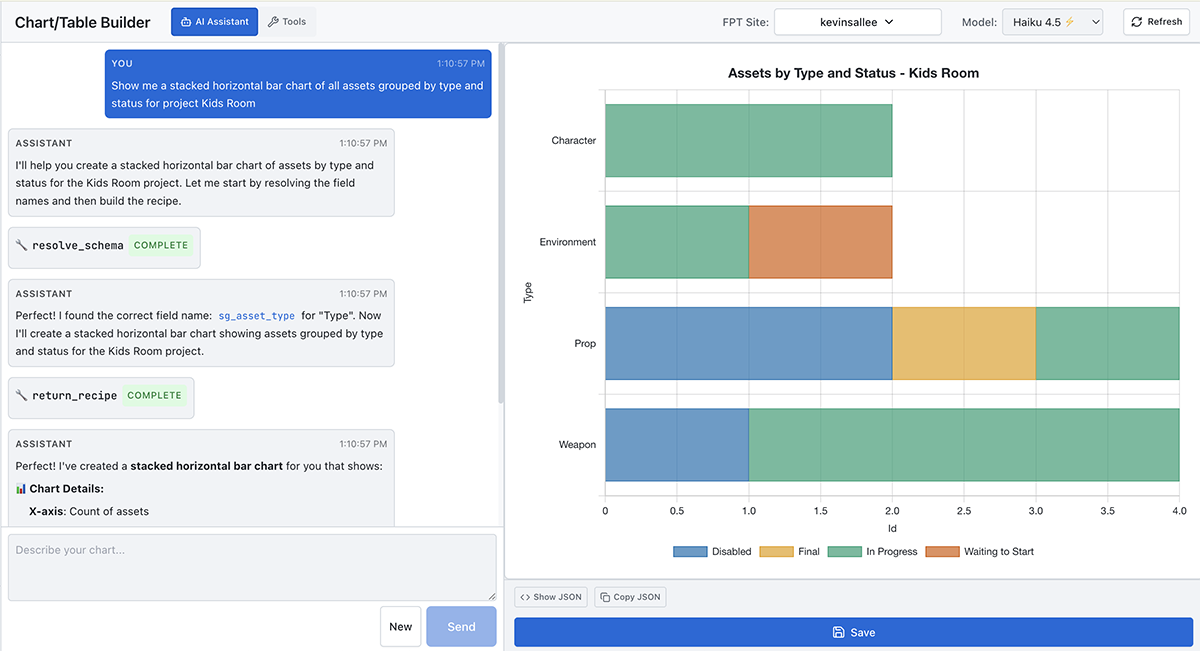1200x651 pixels.
Task: Click the refresh icon in the Refresh button
Action: pyautogui.click(x=1136, y=21)
